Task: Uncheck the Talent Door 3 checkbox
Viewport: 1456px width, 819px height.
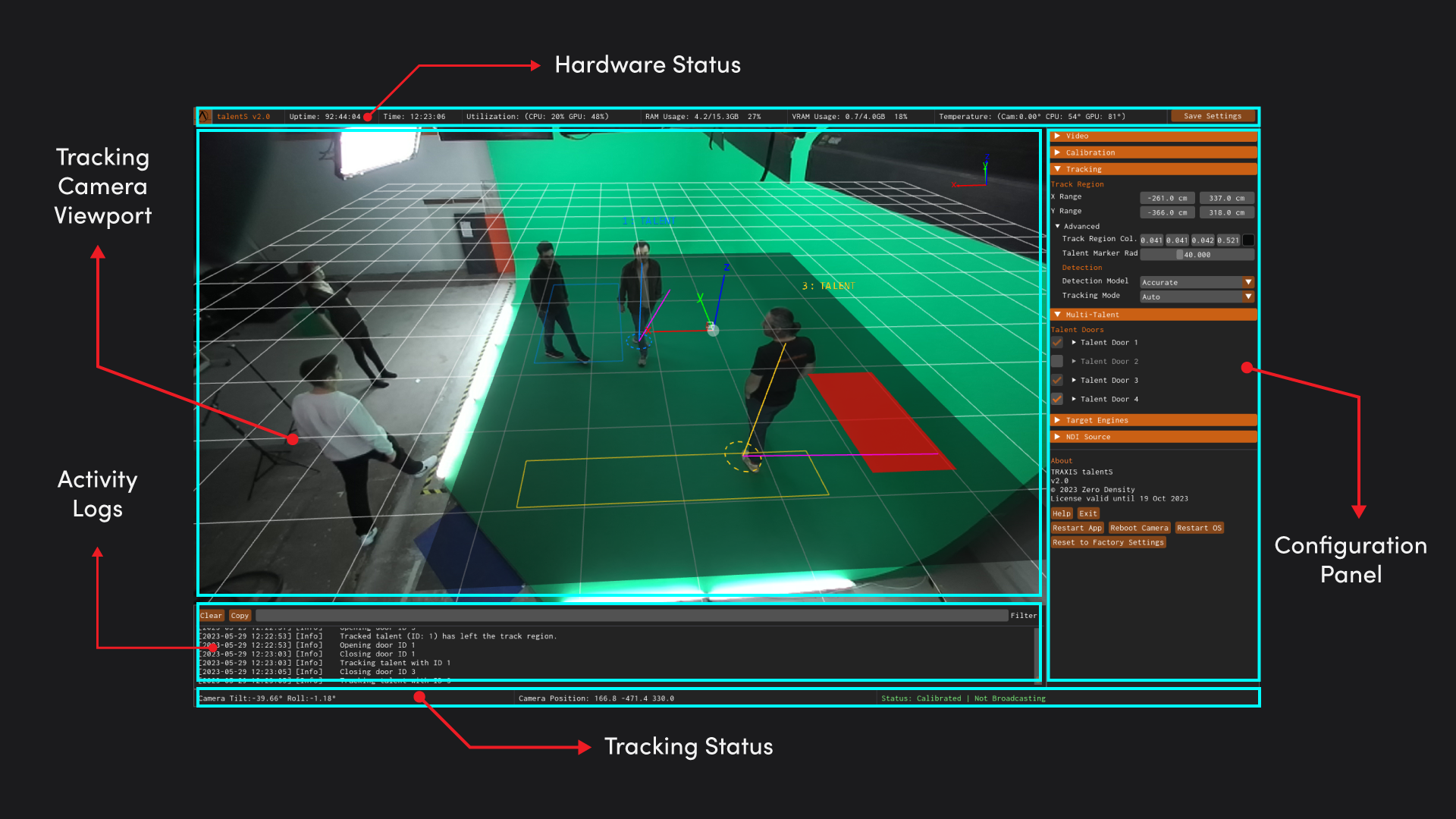Action: [1057, 380]
